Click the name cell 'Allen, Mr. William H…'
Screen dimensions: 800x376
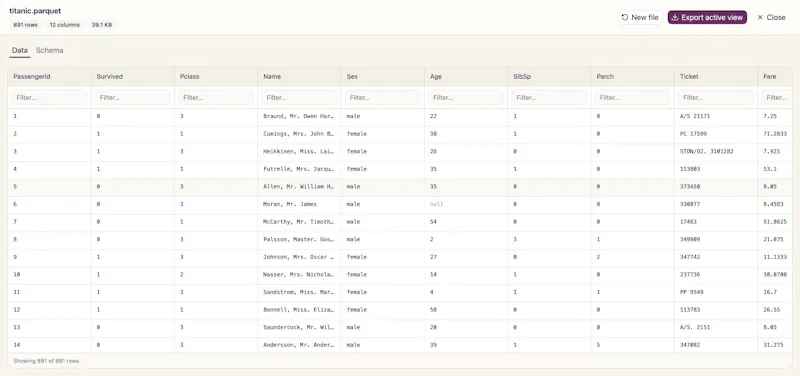pos(298,187)
